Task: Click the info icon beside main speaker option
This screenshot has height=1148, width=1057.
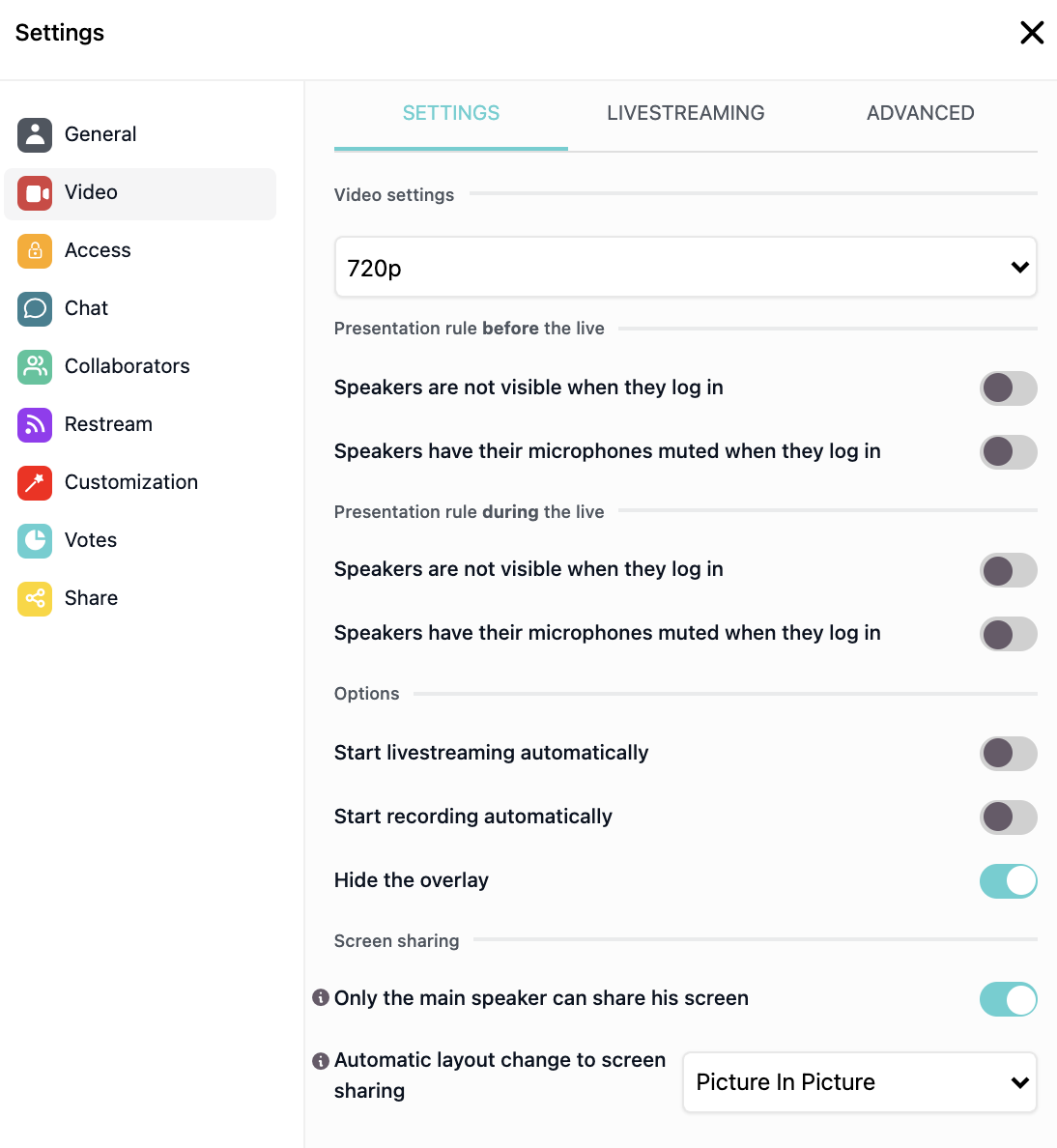Action: (321, 997)
